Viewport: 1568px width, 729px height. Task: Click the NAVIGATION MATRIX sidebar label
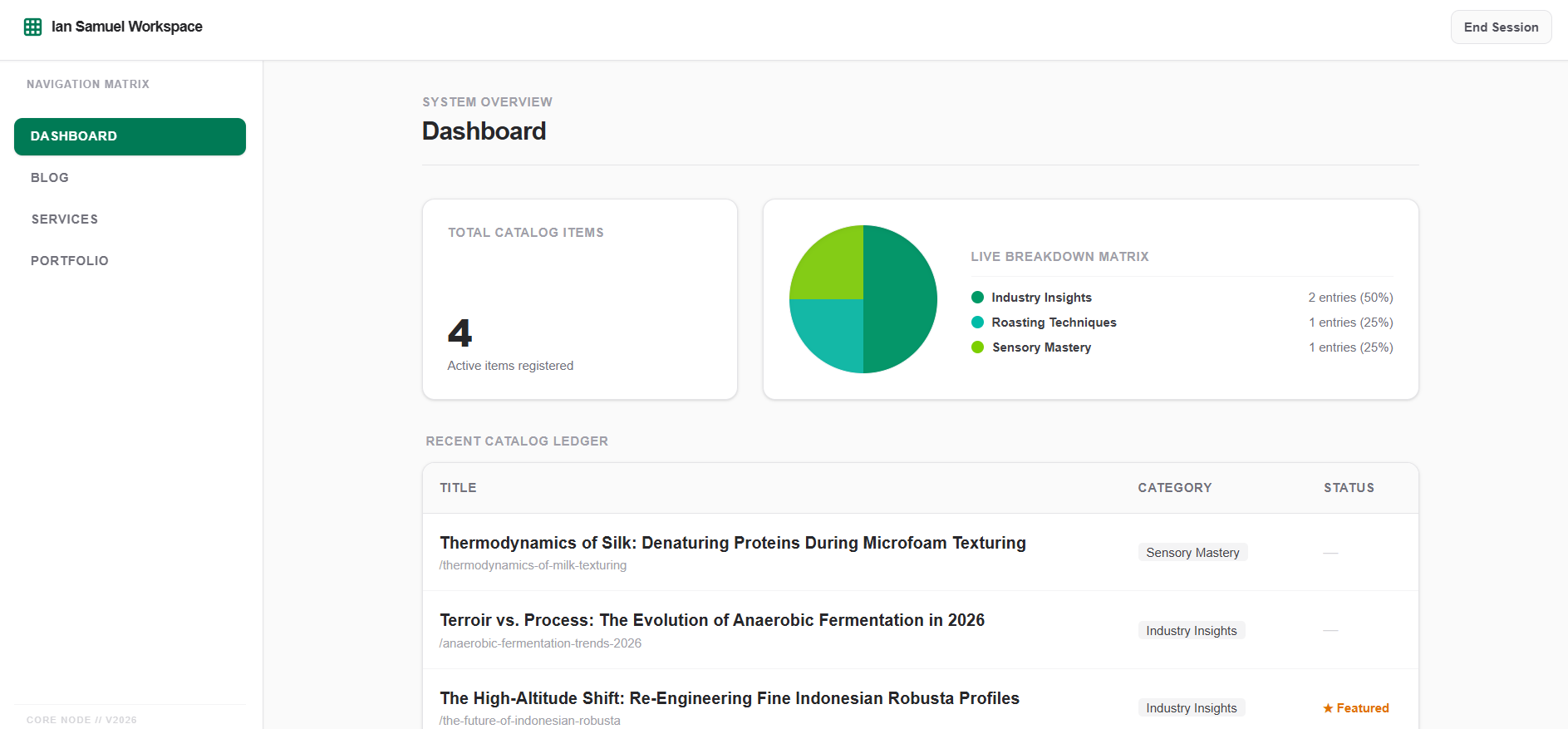(88, 84)
